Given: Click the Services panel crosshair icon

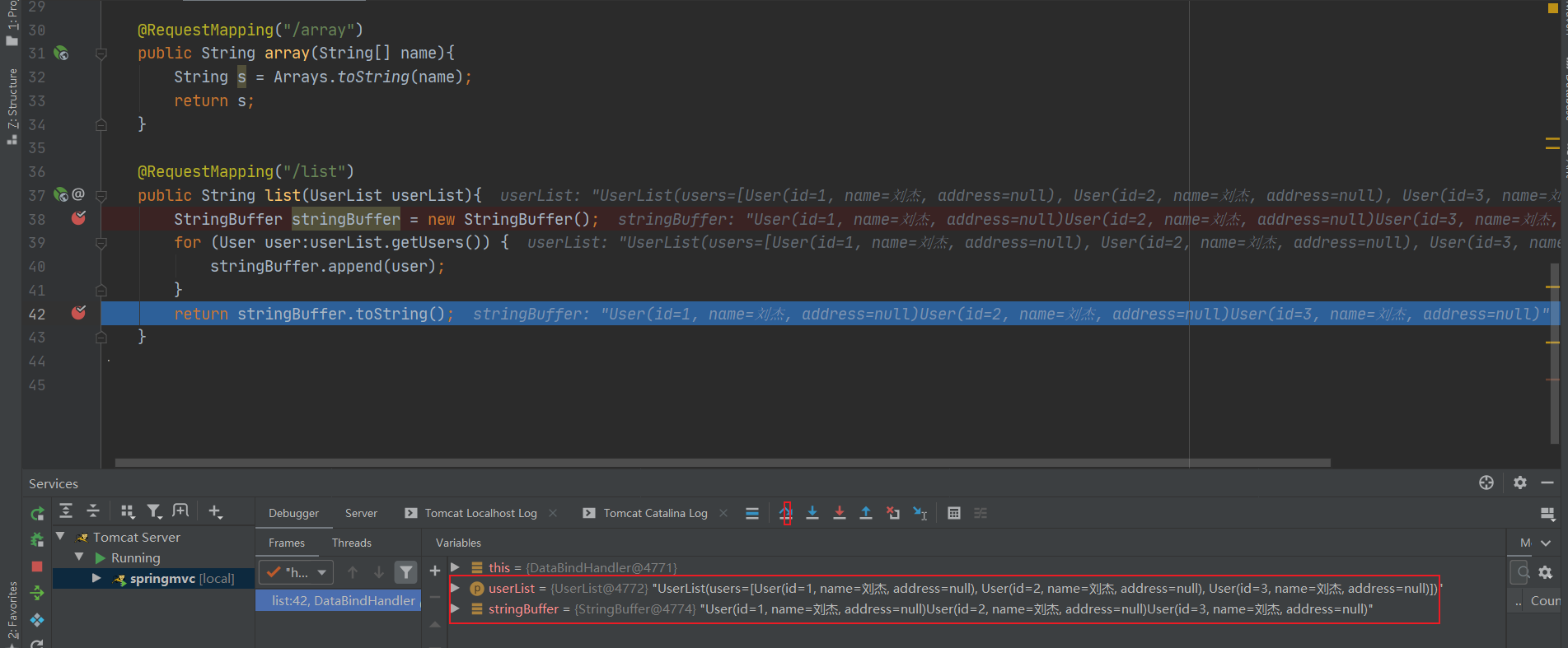Looking at the screenshot, I should pyautogui.click(x=1486, y=483).
